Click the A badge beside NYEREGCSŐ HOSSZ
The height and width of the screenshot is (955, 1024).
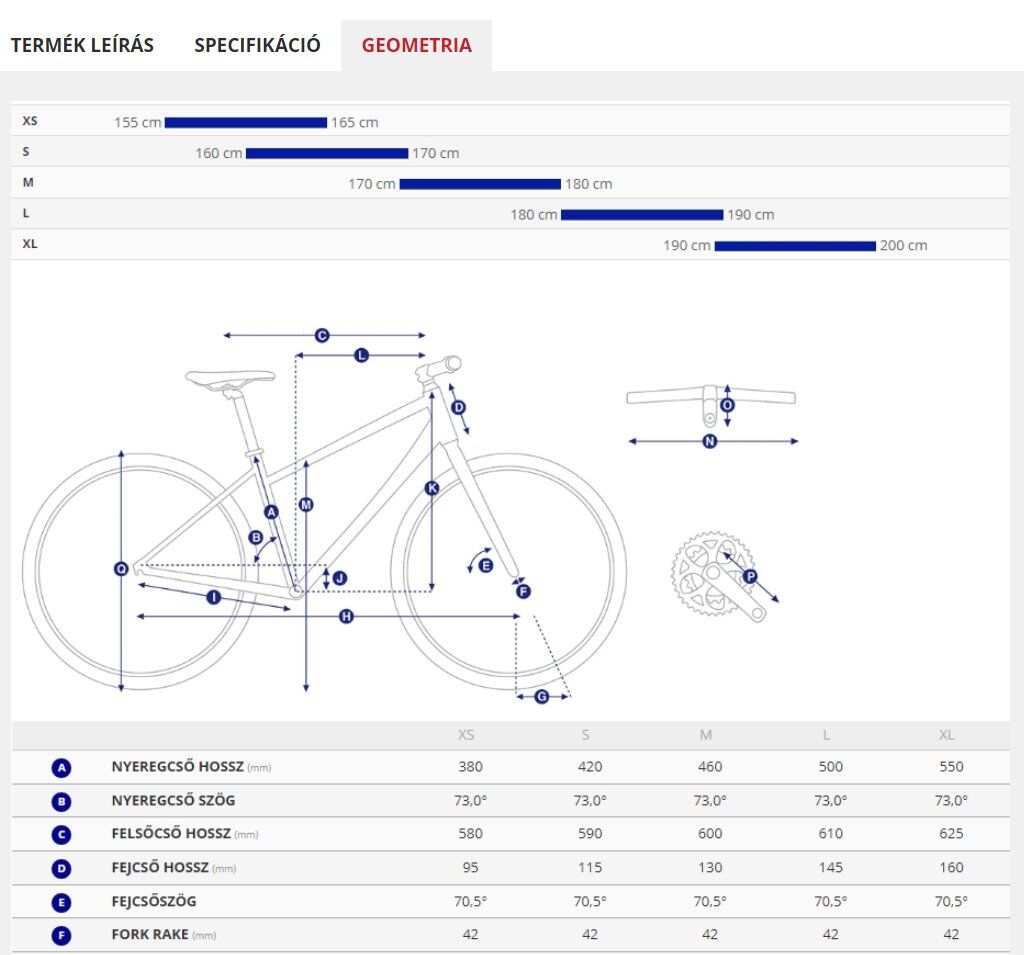(62, 768)
